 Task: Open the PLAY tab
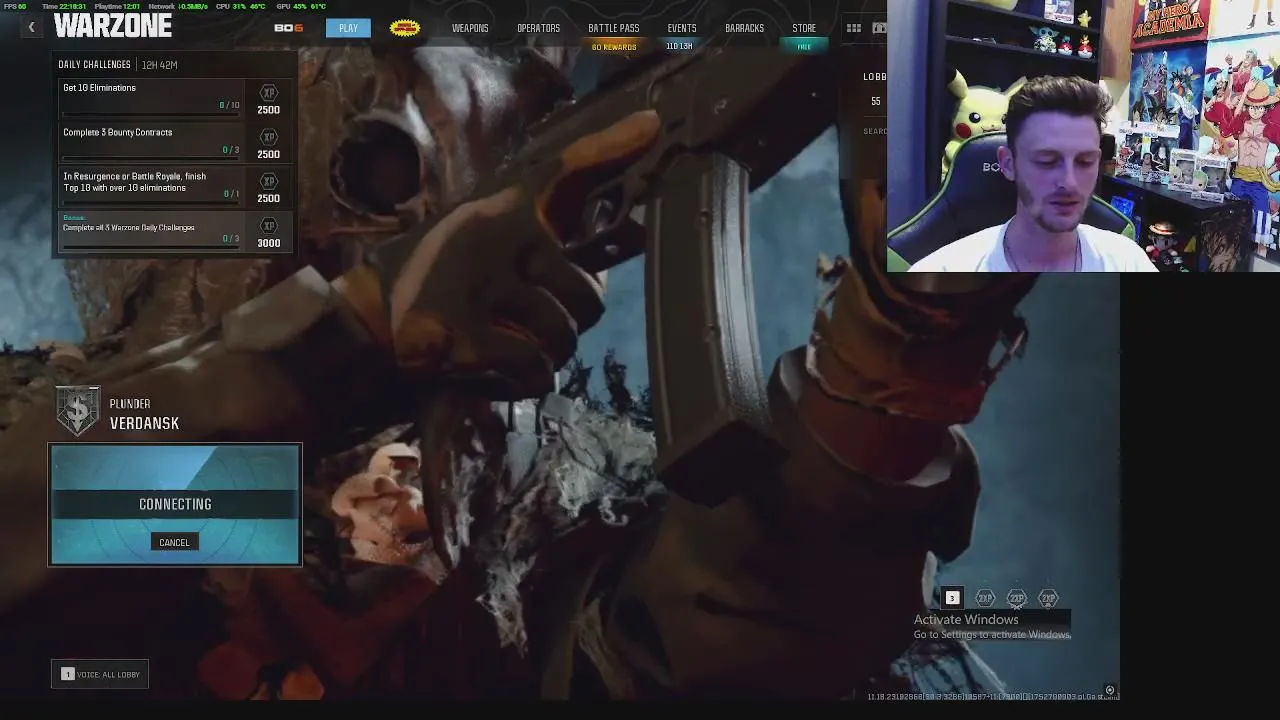pyautogui.click(x=348, y=28)
